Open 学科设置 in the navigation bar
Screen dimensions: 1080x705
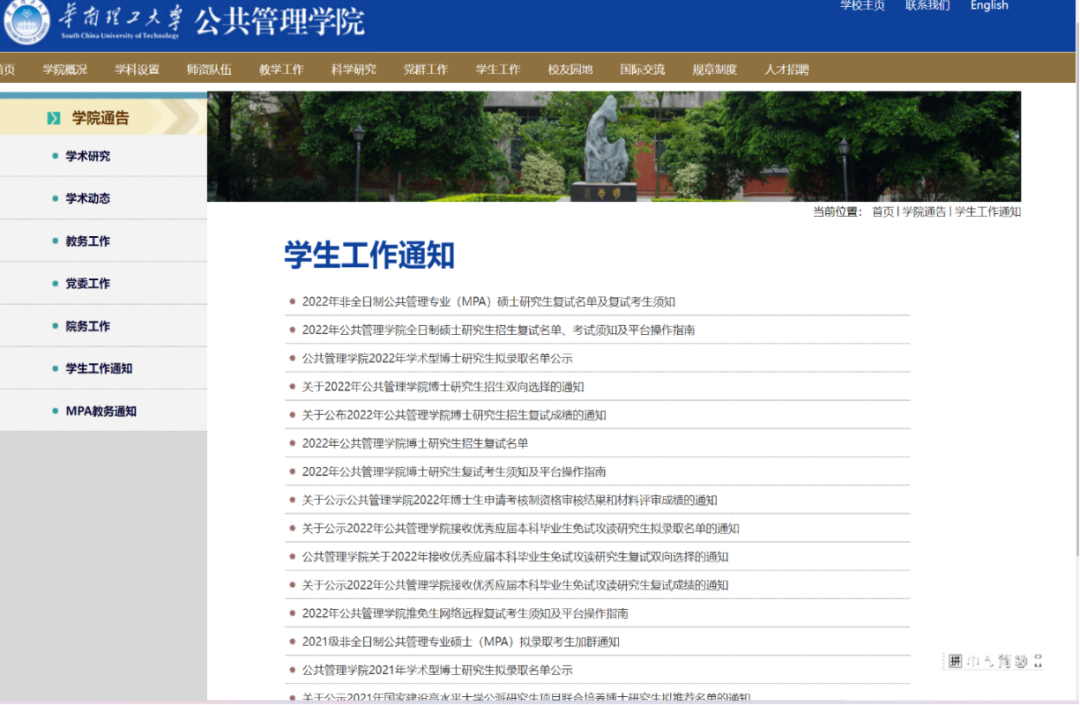coord(137,70)
